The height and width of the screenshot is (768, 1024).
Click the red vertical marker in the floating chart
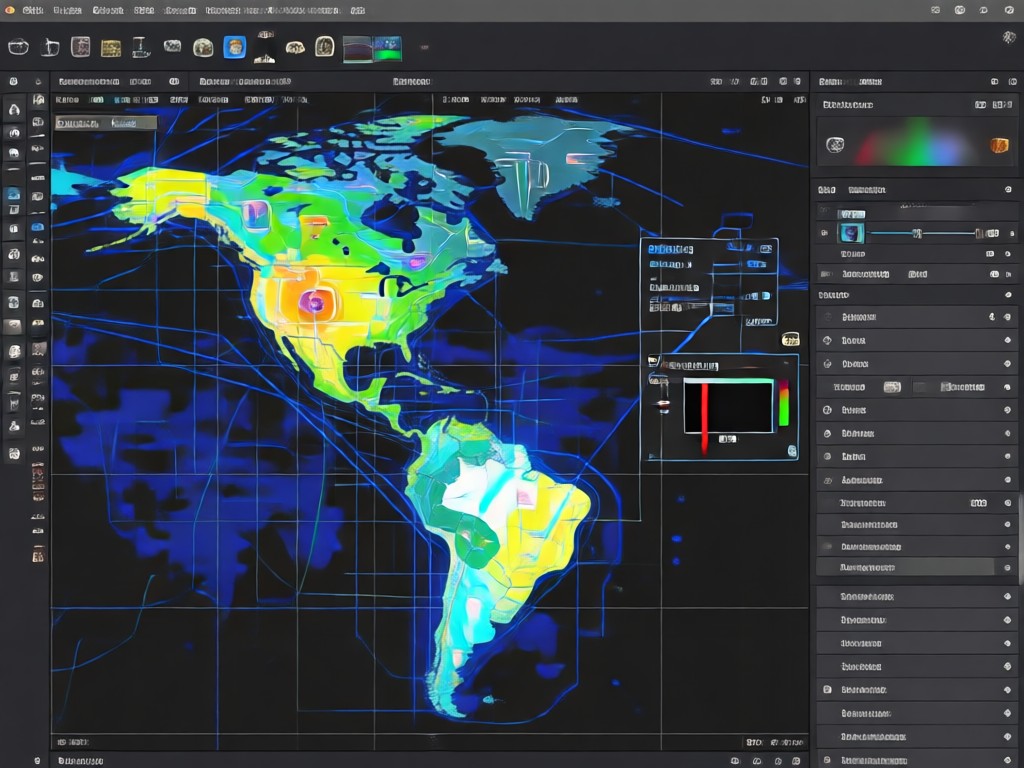point(705,418)
